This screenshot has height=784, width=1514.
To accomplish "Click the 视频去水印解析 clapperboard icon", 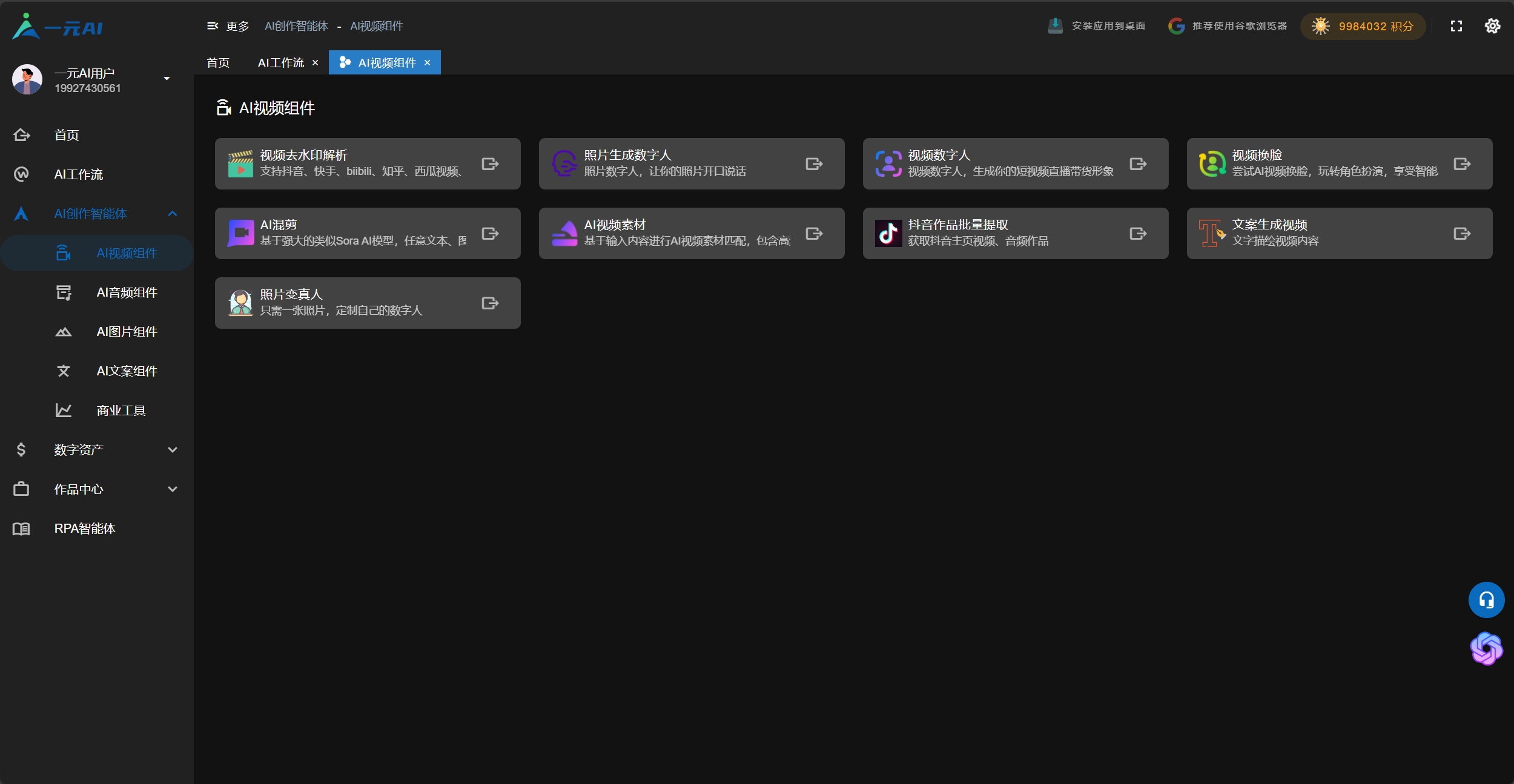I will pos(240,164).
